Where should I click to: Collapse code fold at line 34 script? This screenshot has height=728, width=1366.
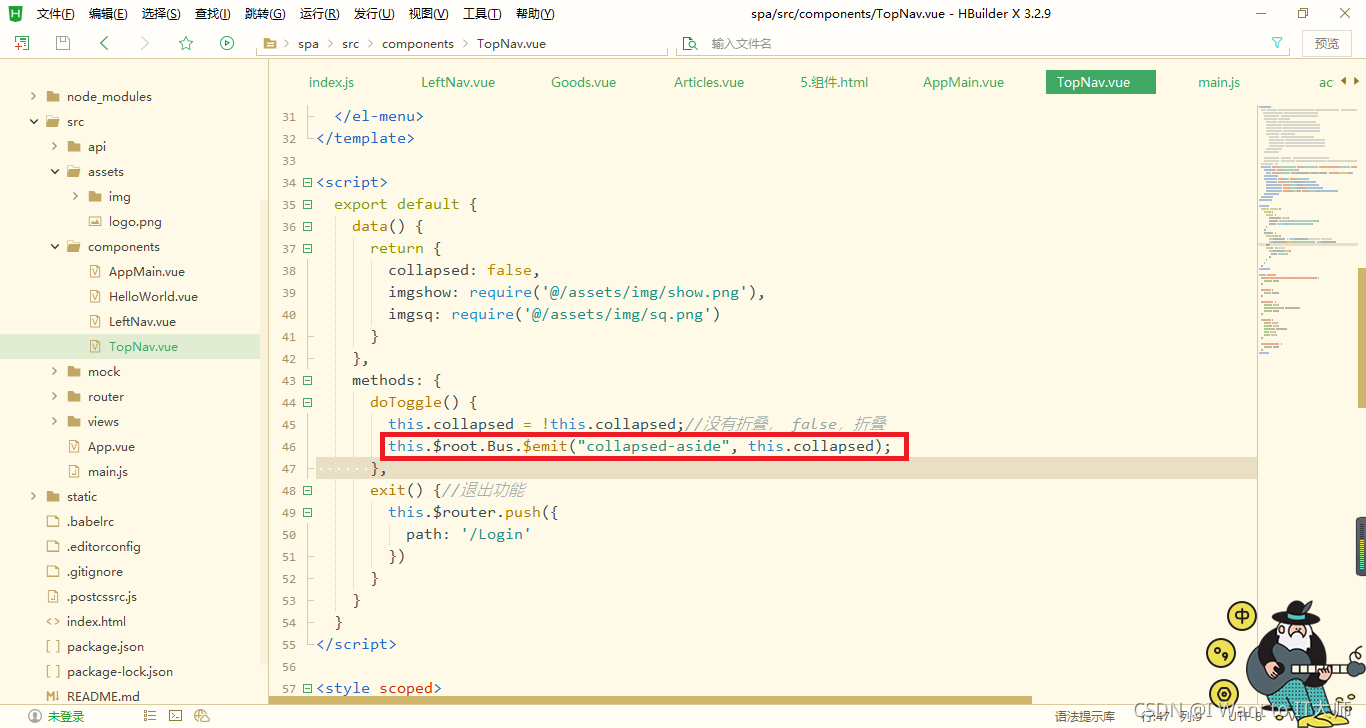point(307,183)
